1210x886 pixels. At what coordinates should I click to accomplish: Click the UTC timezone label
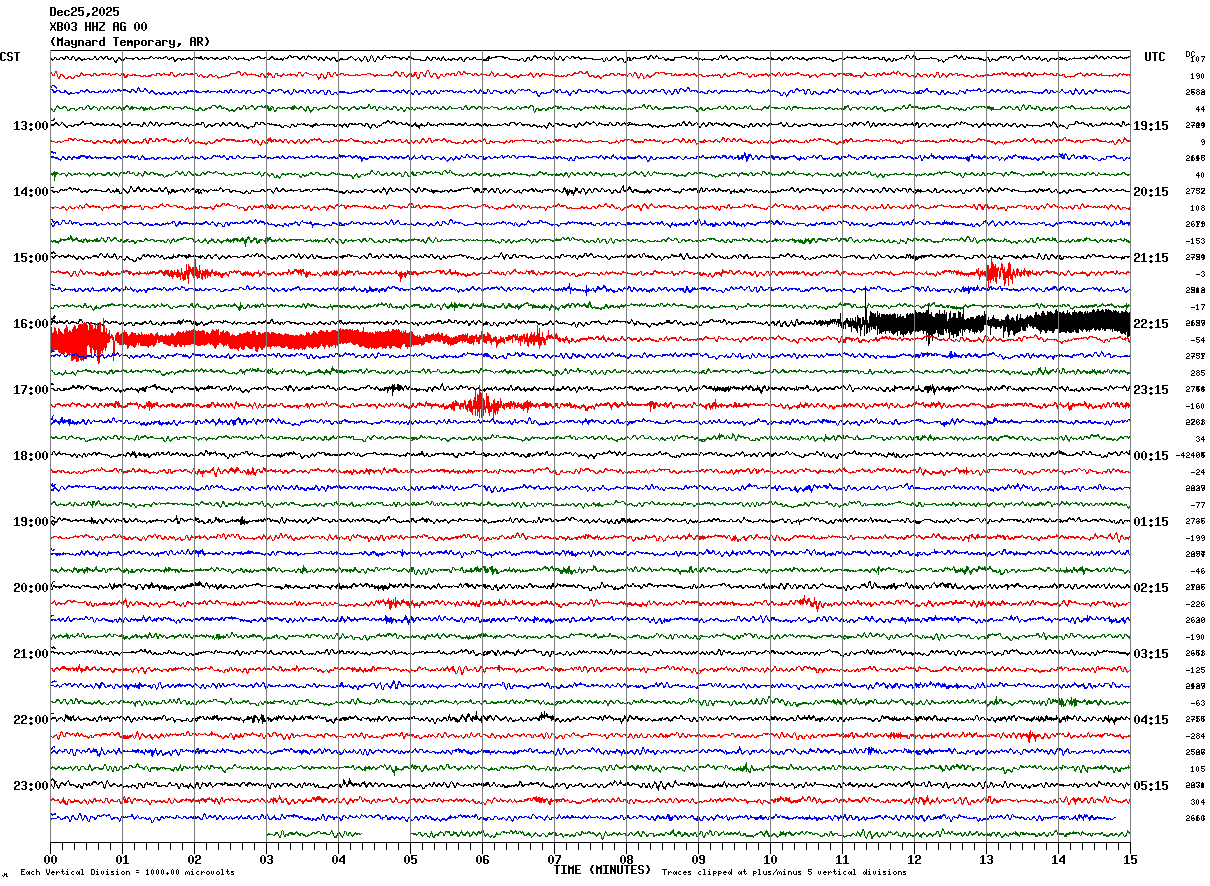coord(1155,57)
